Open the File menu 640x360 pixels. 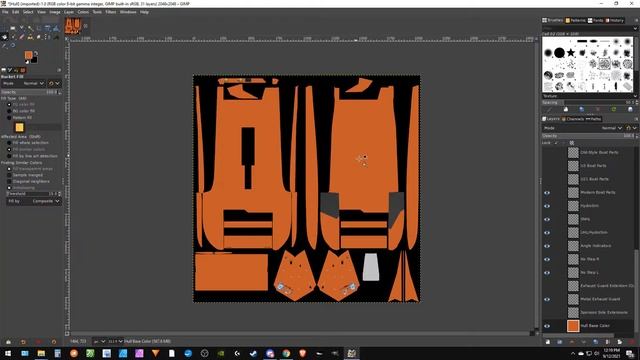(x=5, y=12)
